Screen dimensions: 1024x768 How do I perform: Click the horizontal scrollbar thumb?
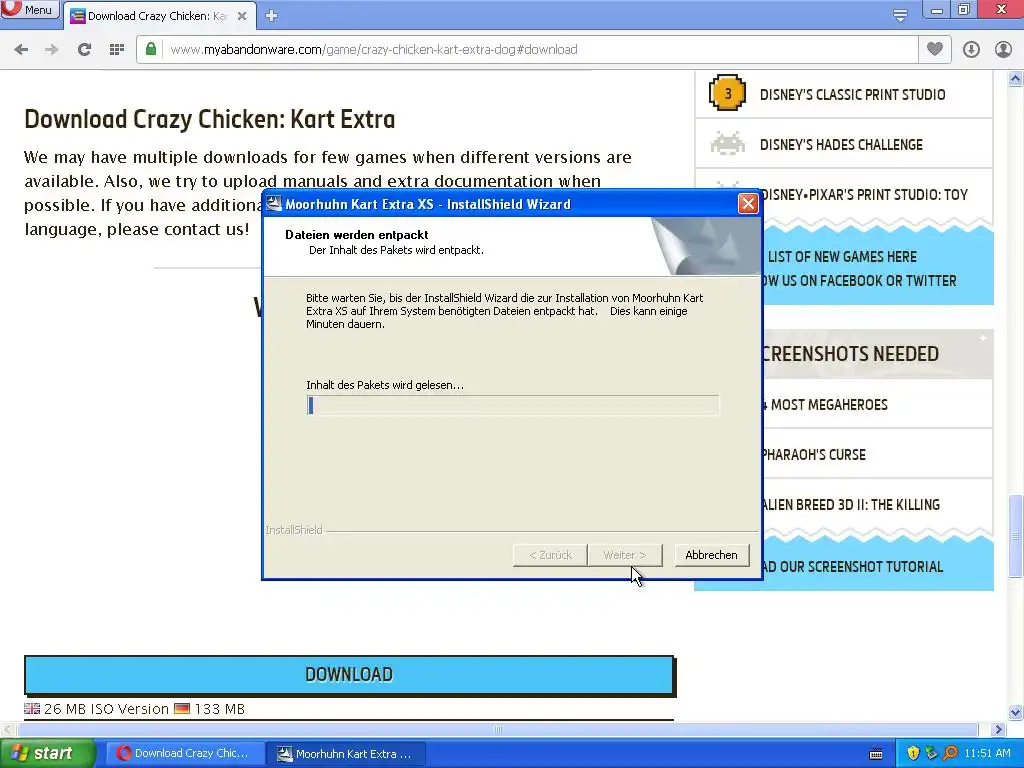(x=498, y=729)
